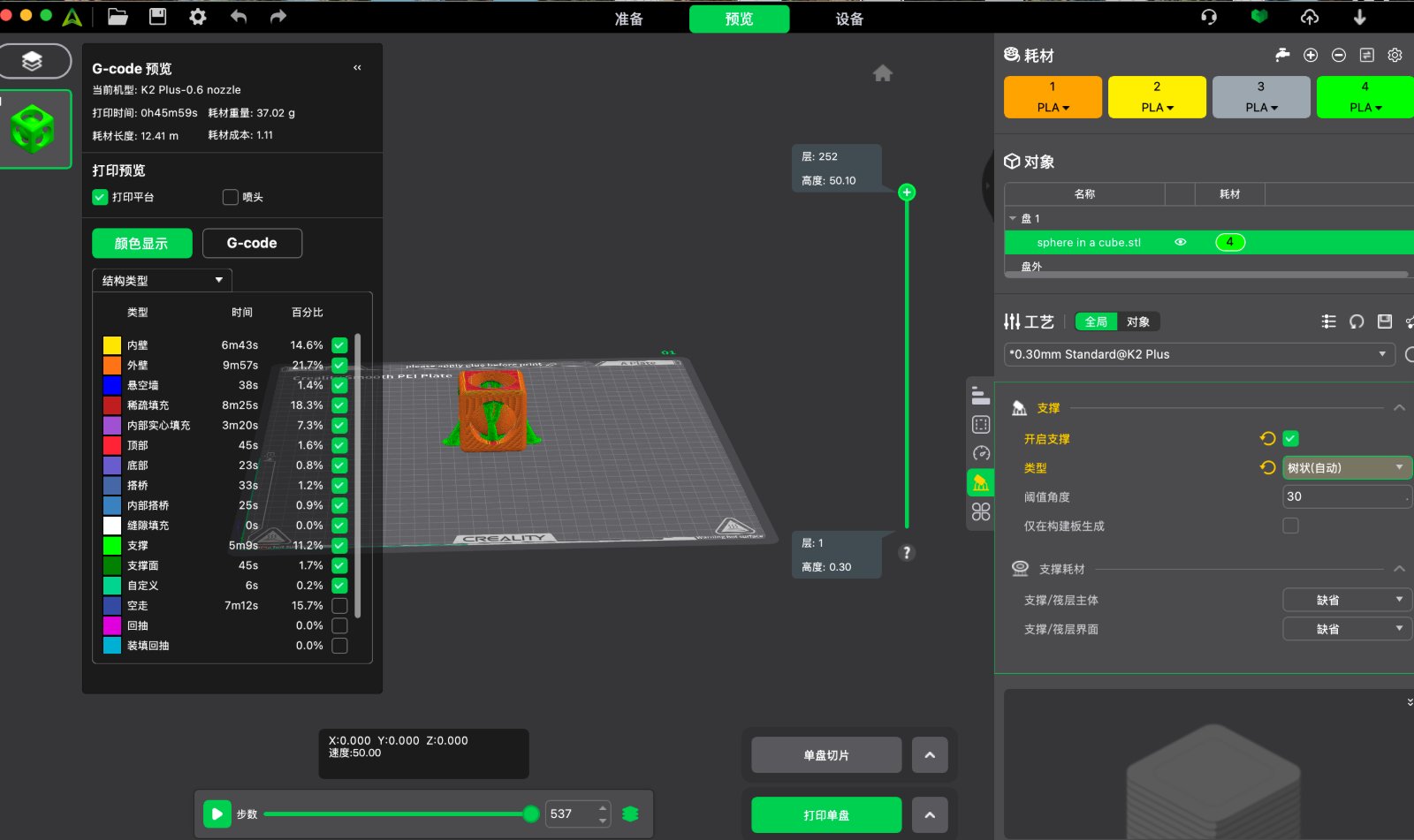1414x840 pixels.
Task: Collapse the 支撑耗材 section
Action: coord(1399,569)
